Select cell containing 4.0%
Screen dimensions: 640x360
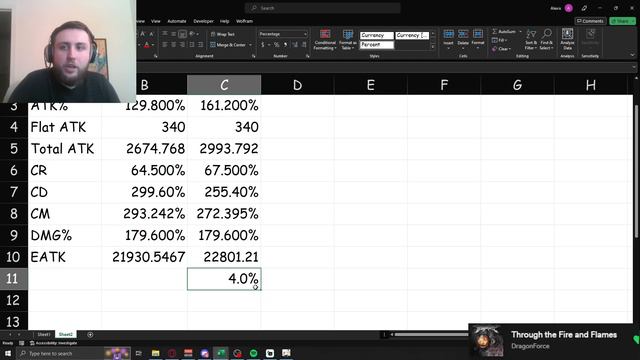[x=224, y=279]
